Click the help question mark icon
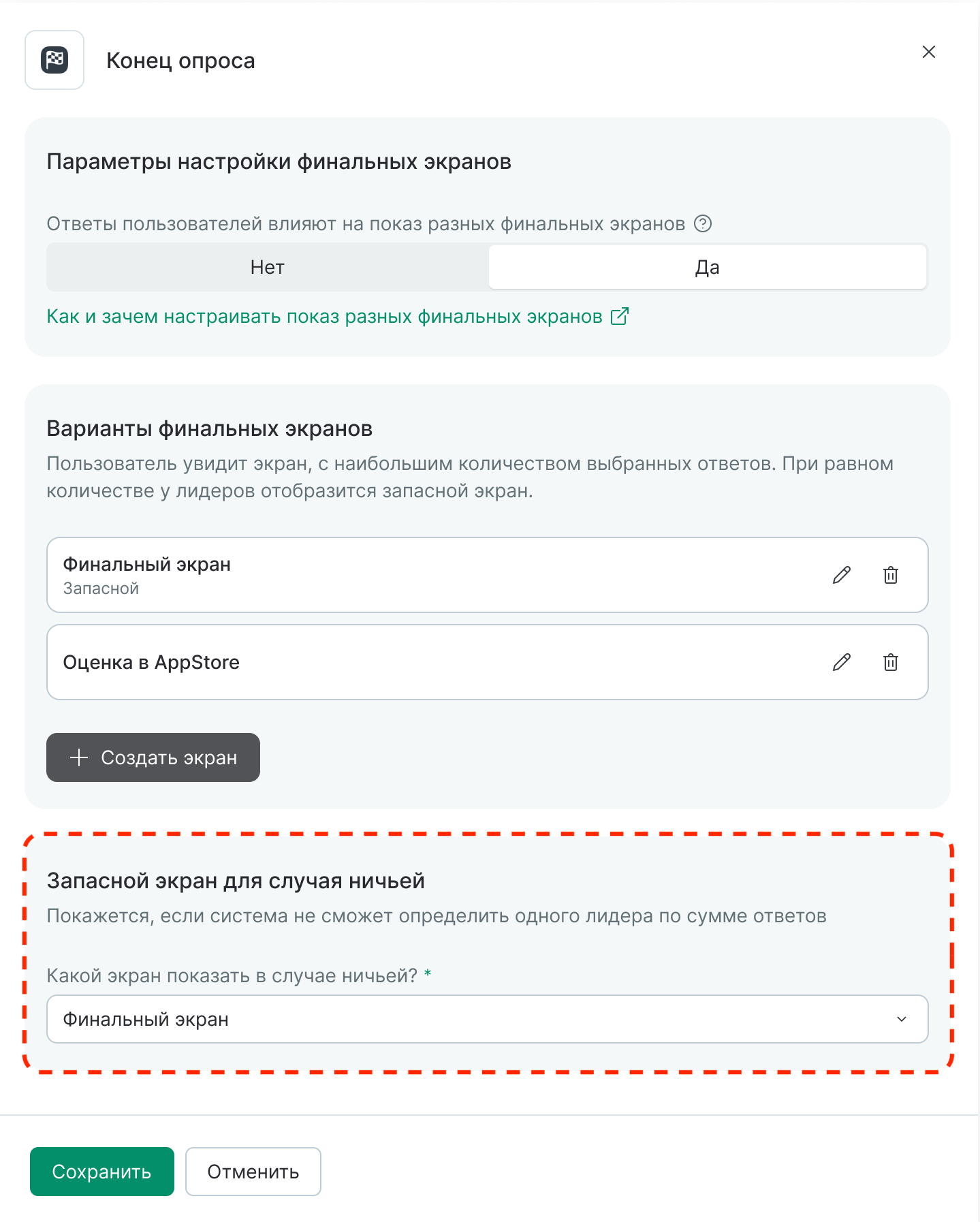 click(x=703, y=223)
